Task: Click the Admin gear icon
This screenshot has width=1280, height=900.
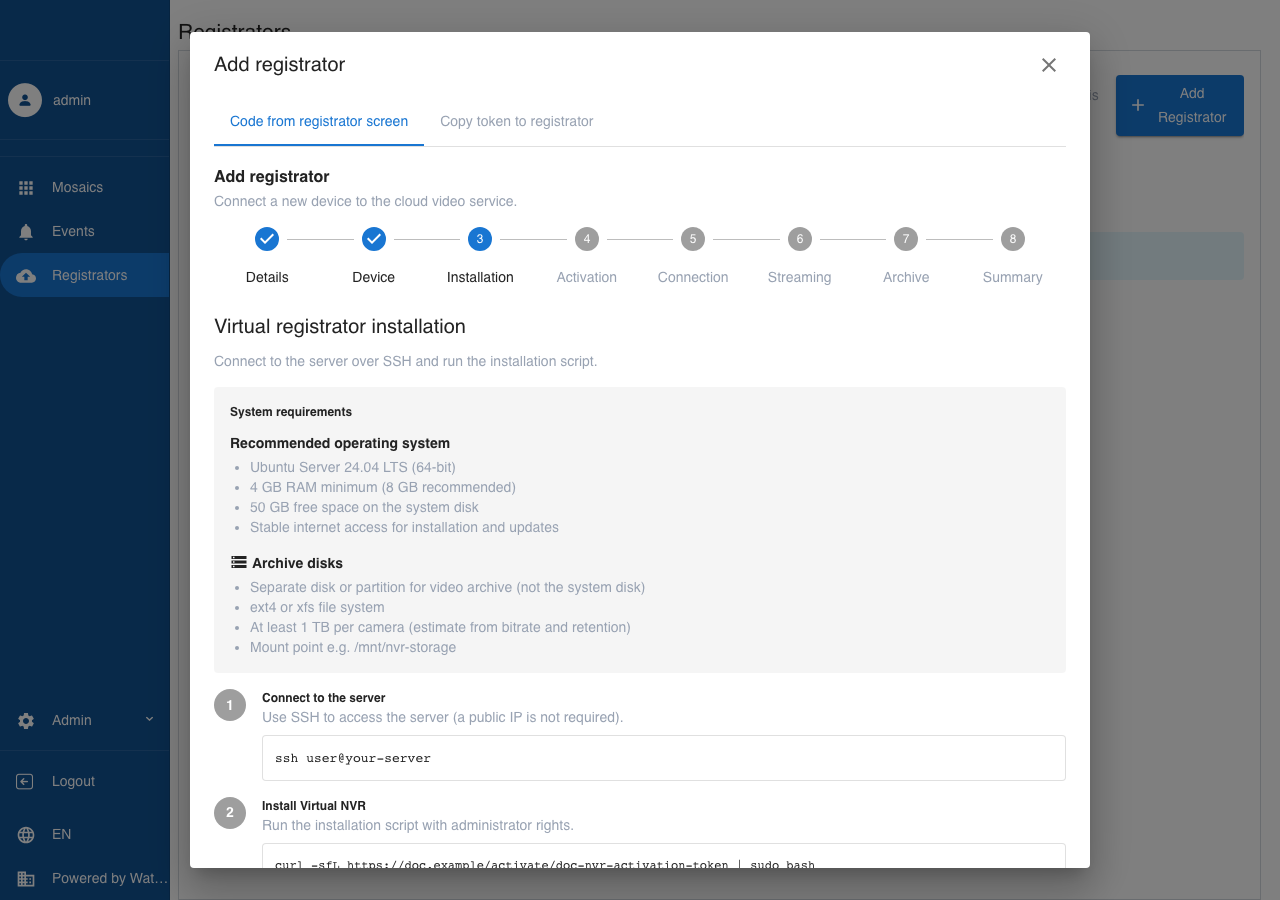Action: point(27,721)
